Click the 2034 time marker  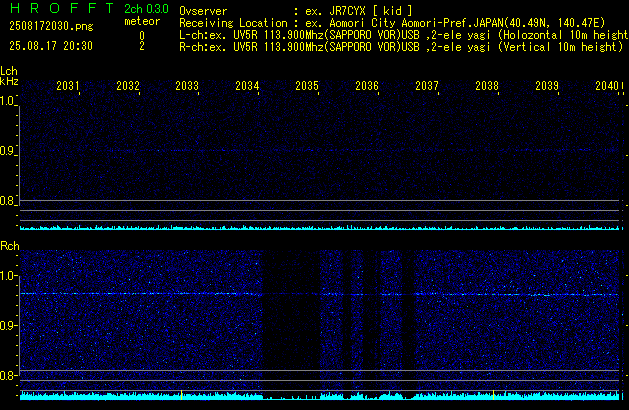[248, 86]
